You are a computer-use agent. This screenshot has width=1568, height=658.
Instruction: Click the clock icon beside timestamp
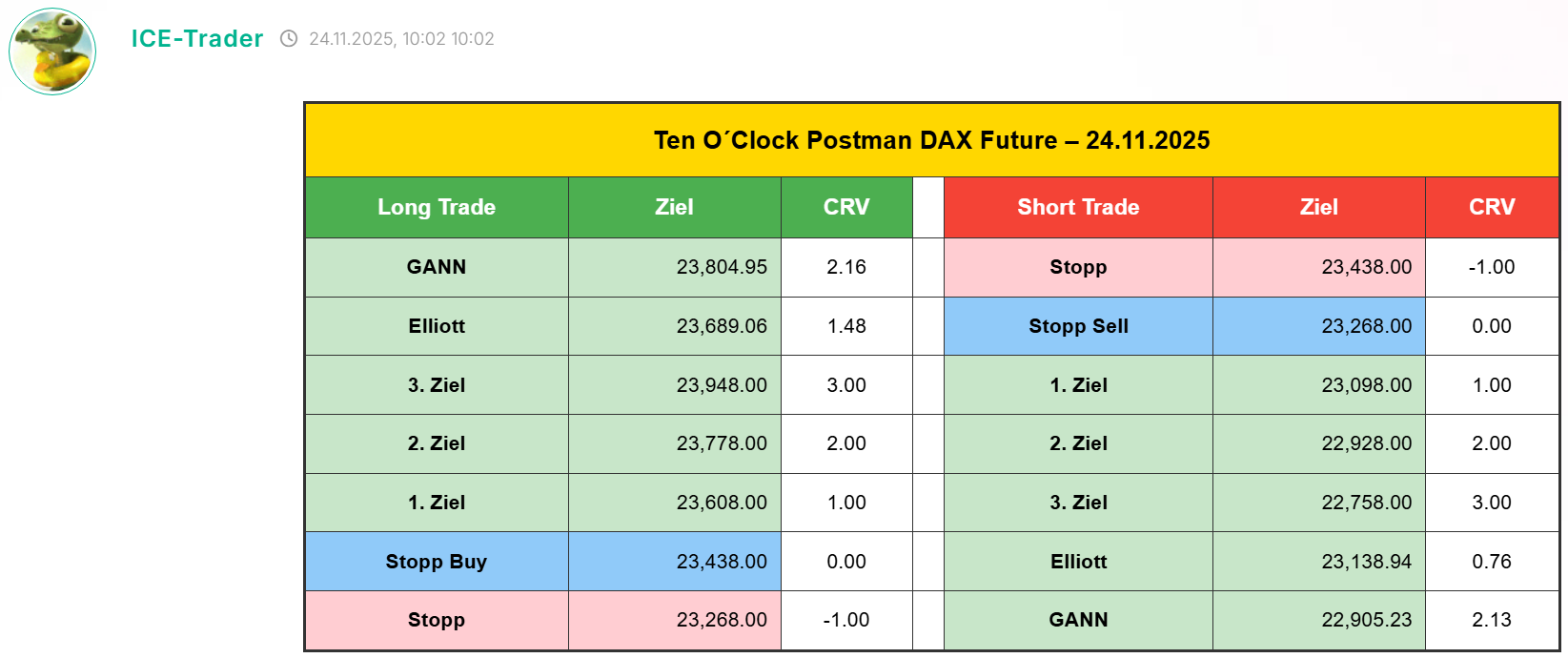coord(289,39)
